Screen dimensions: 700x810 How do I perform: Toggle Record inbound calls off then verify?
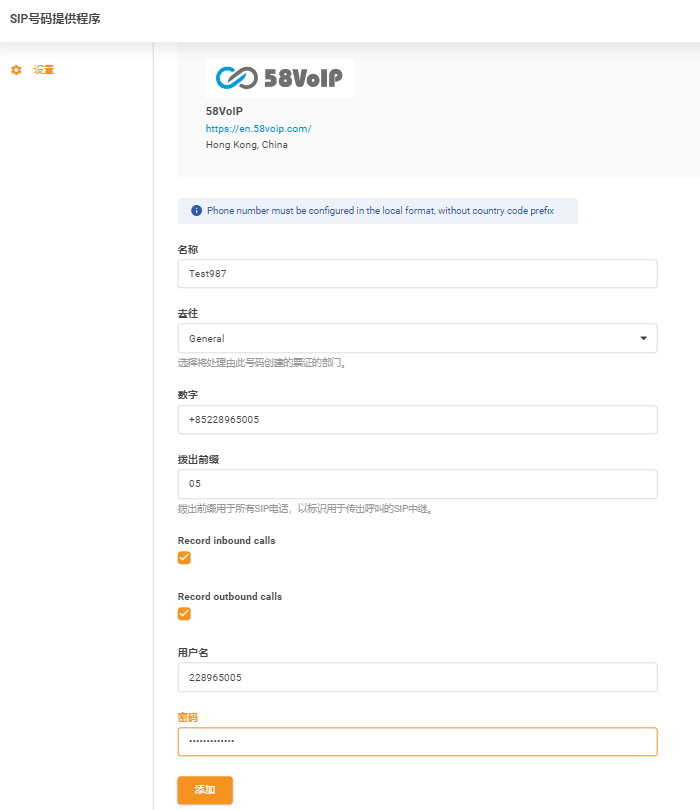[182, 557]
